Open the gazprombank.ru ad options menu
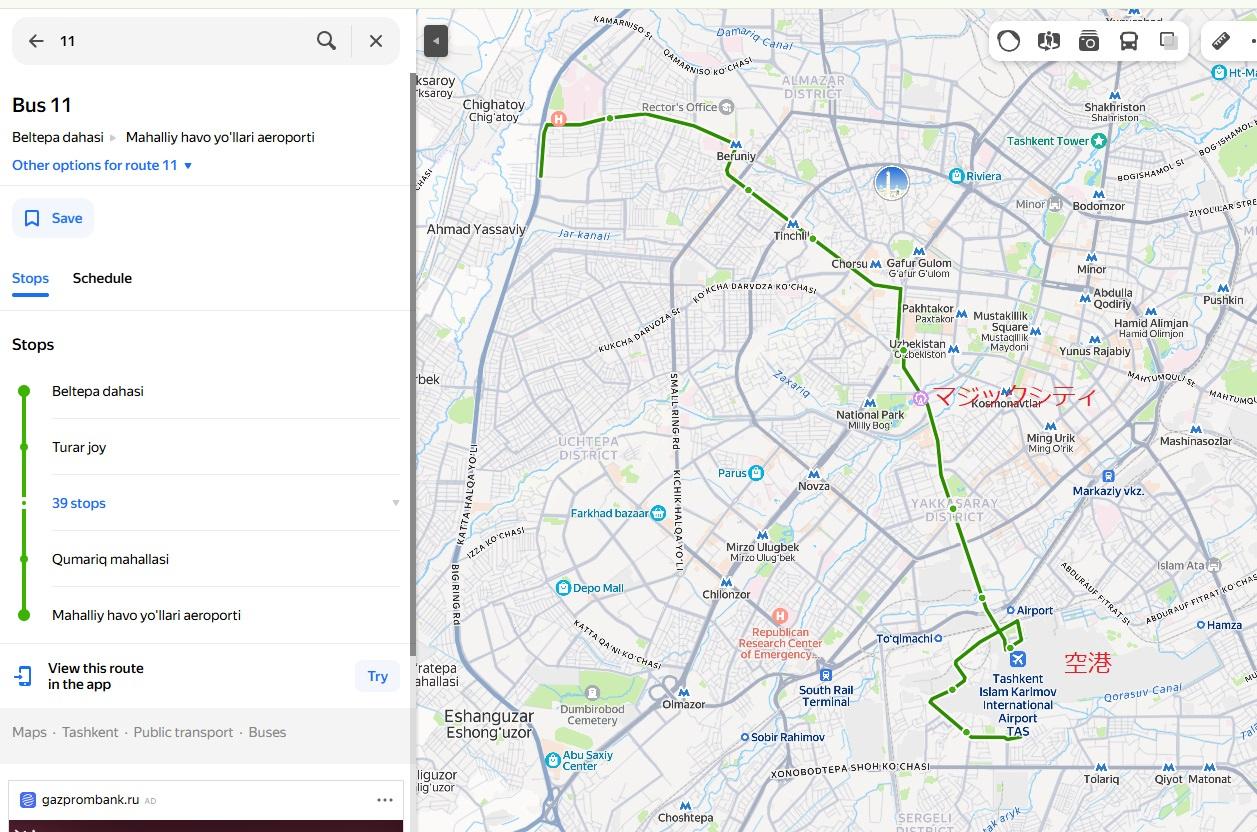1257x832 pixels. tap(385, 800)
